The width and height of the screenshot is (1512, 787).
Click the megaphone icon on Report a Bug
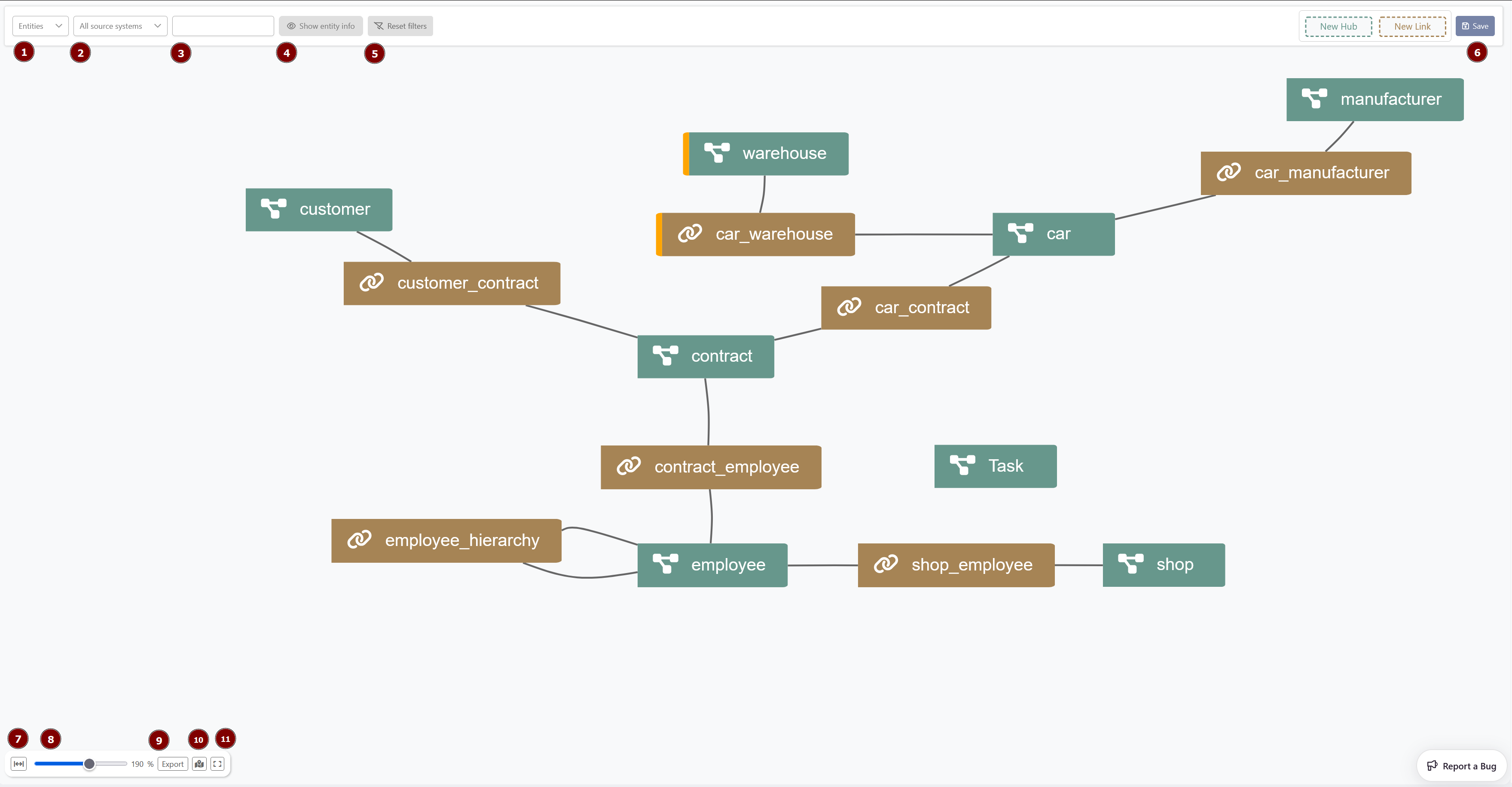pyautogui.click(x=1432, y=765)
